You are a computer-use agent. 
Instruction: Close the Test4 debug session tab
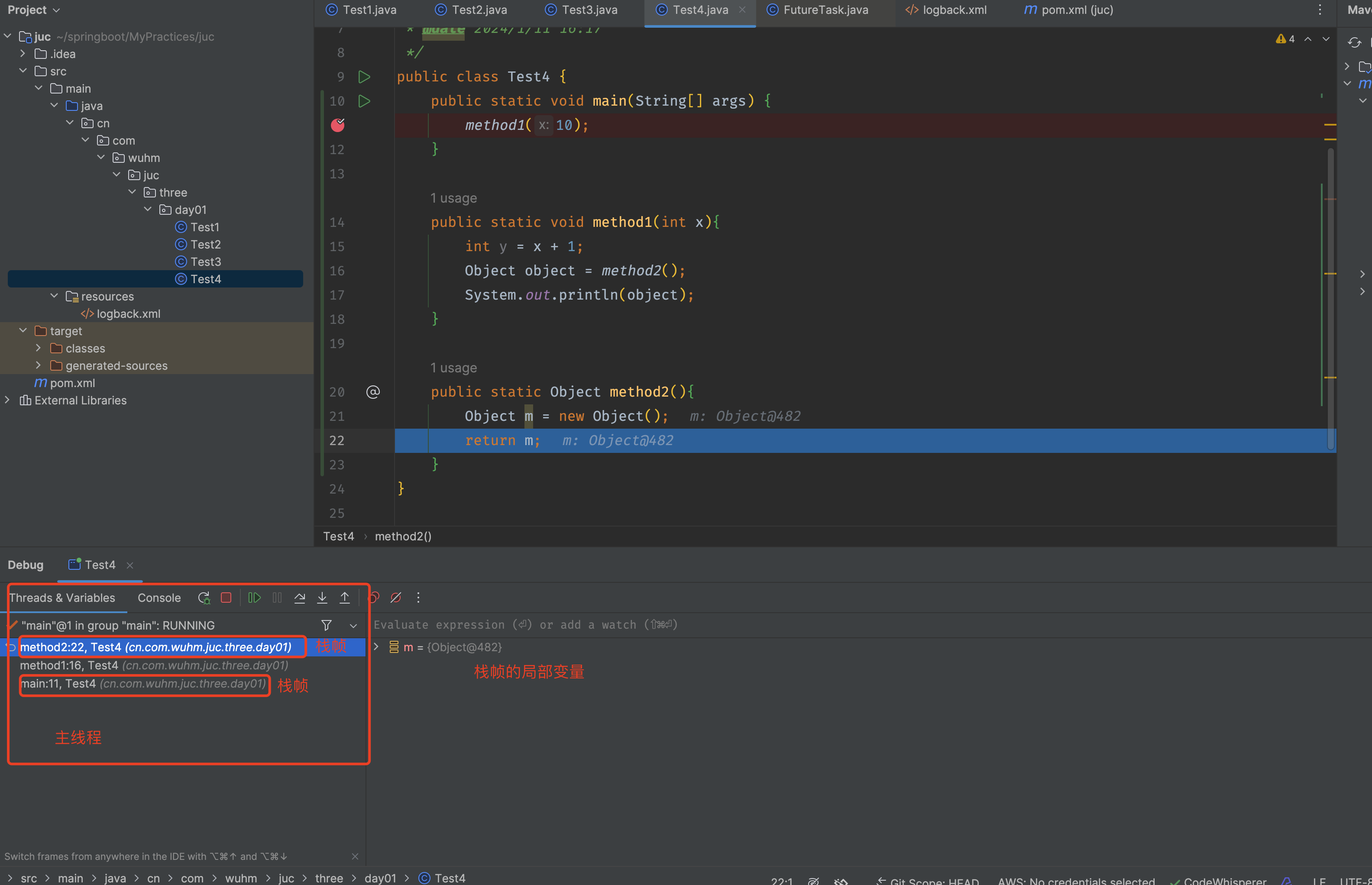click(130, 565)
